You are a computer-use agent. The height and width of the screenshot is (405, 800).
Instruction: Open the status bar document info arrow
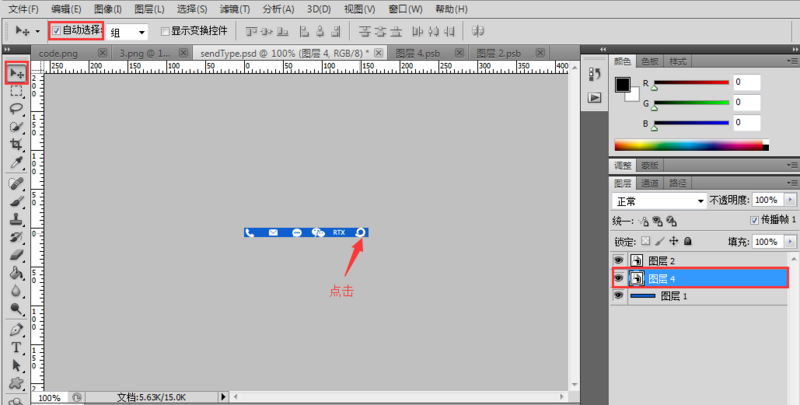tap(223, 396)
